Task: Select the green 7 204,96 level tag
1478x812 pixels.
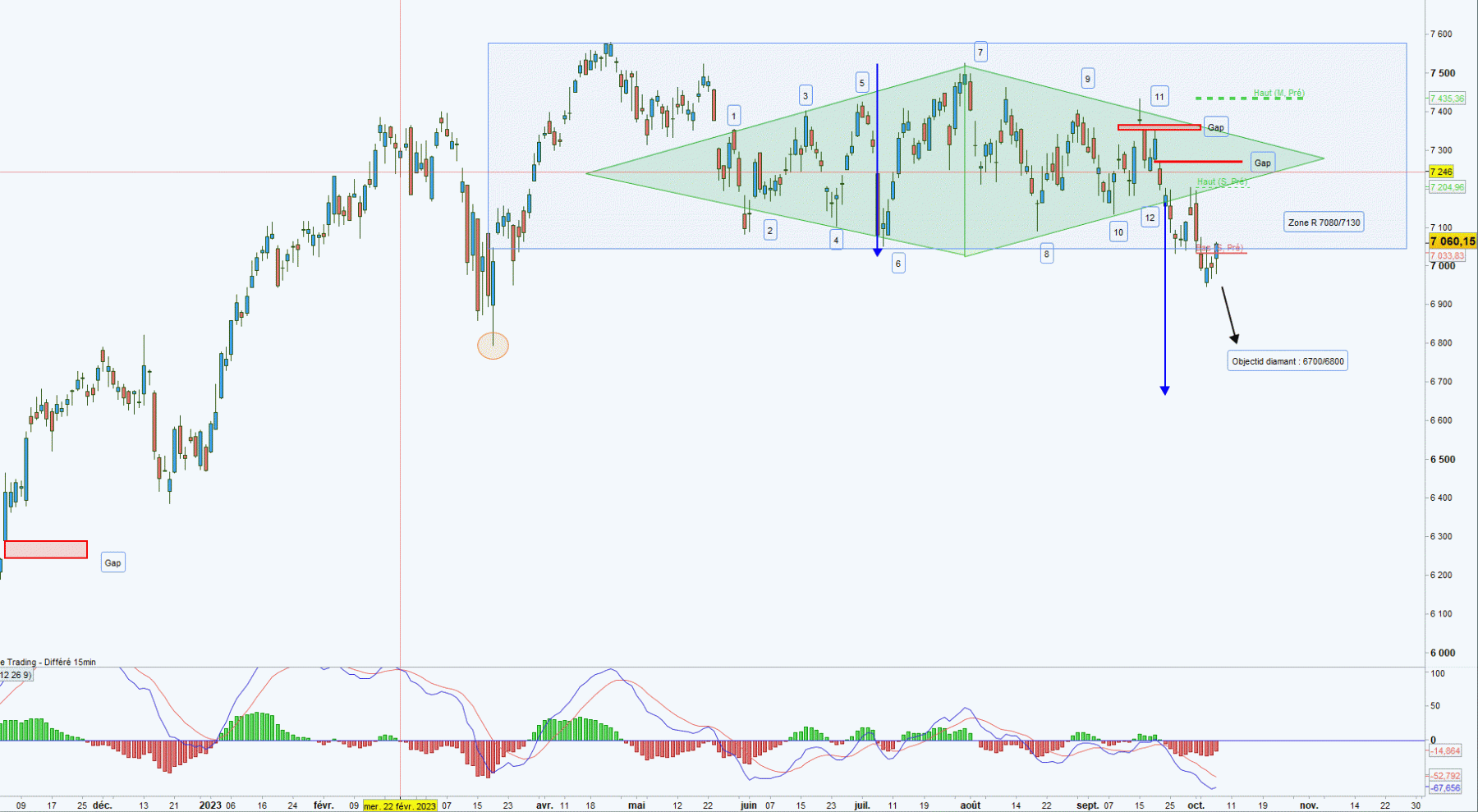Action: 1447,187
